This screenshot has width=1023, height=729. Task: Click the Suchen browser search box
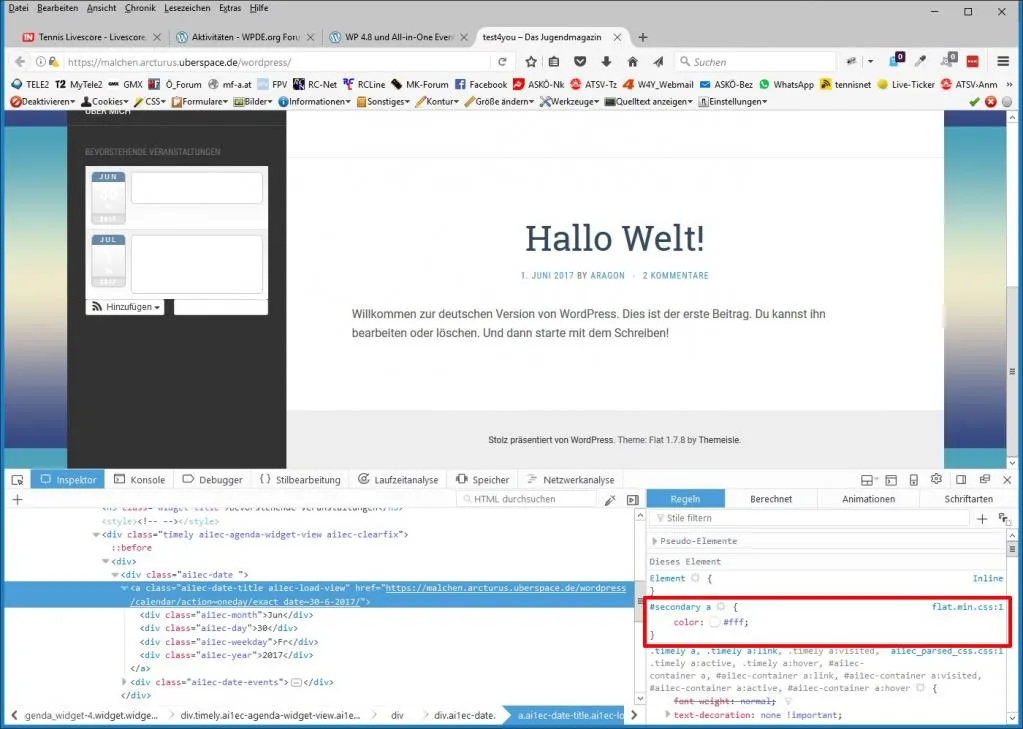756,62
